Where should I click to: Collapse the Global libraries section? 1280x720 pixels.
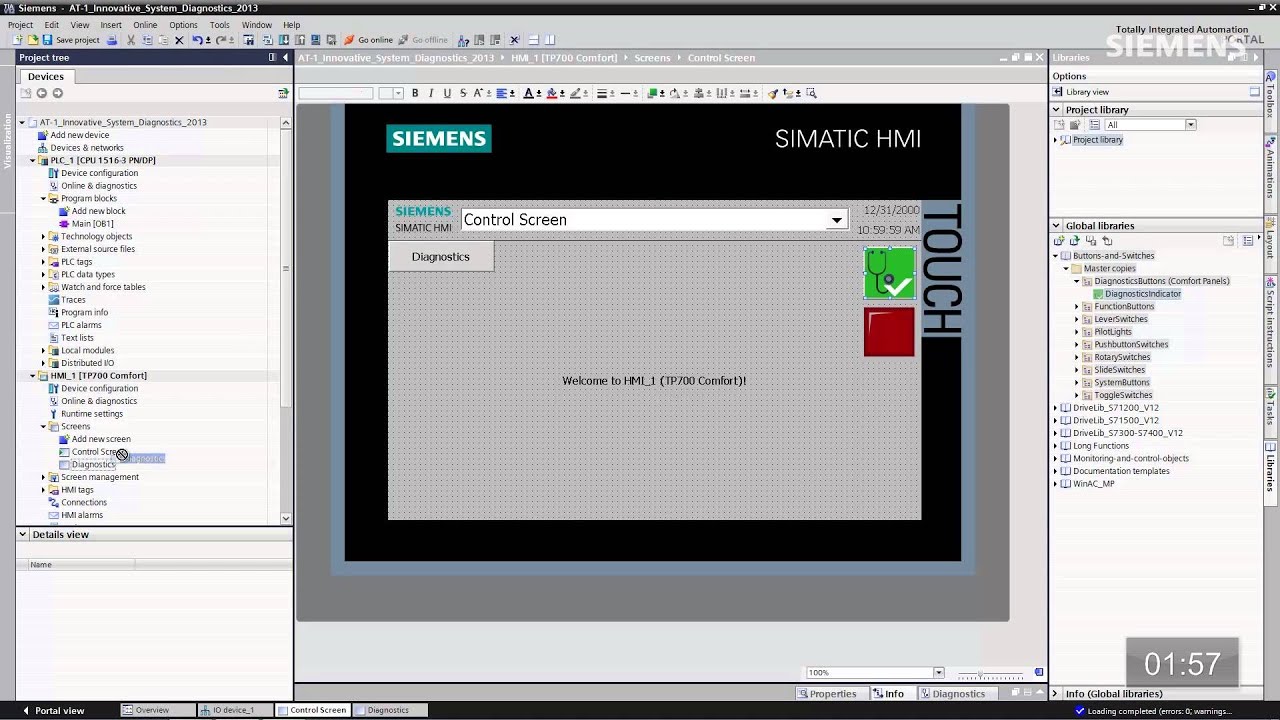point(1056,226)
